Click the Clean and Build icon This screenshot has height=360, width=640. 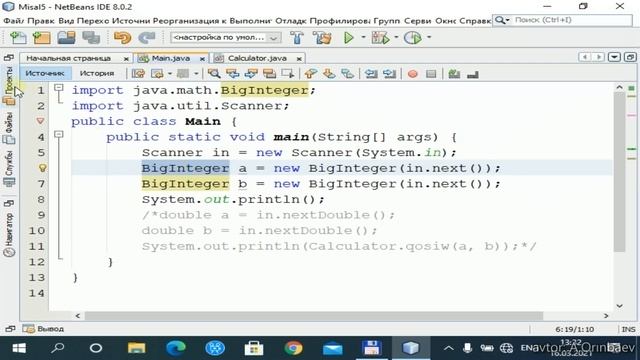coord(322,38)
